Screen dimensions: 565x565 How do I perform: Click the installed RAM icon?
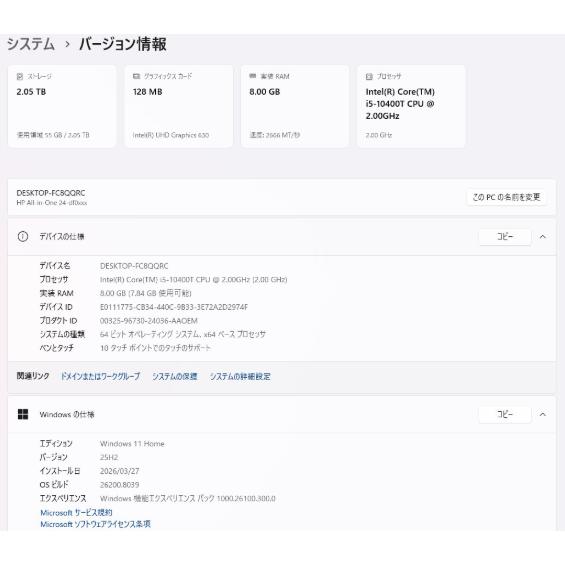point(253,76)
